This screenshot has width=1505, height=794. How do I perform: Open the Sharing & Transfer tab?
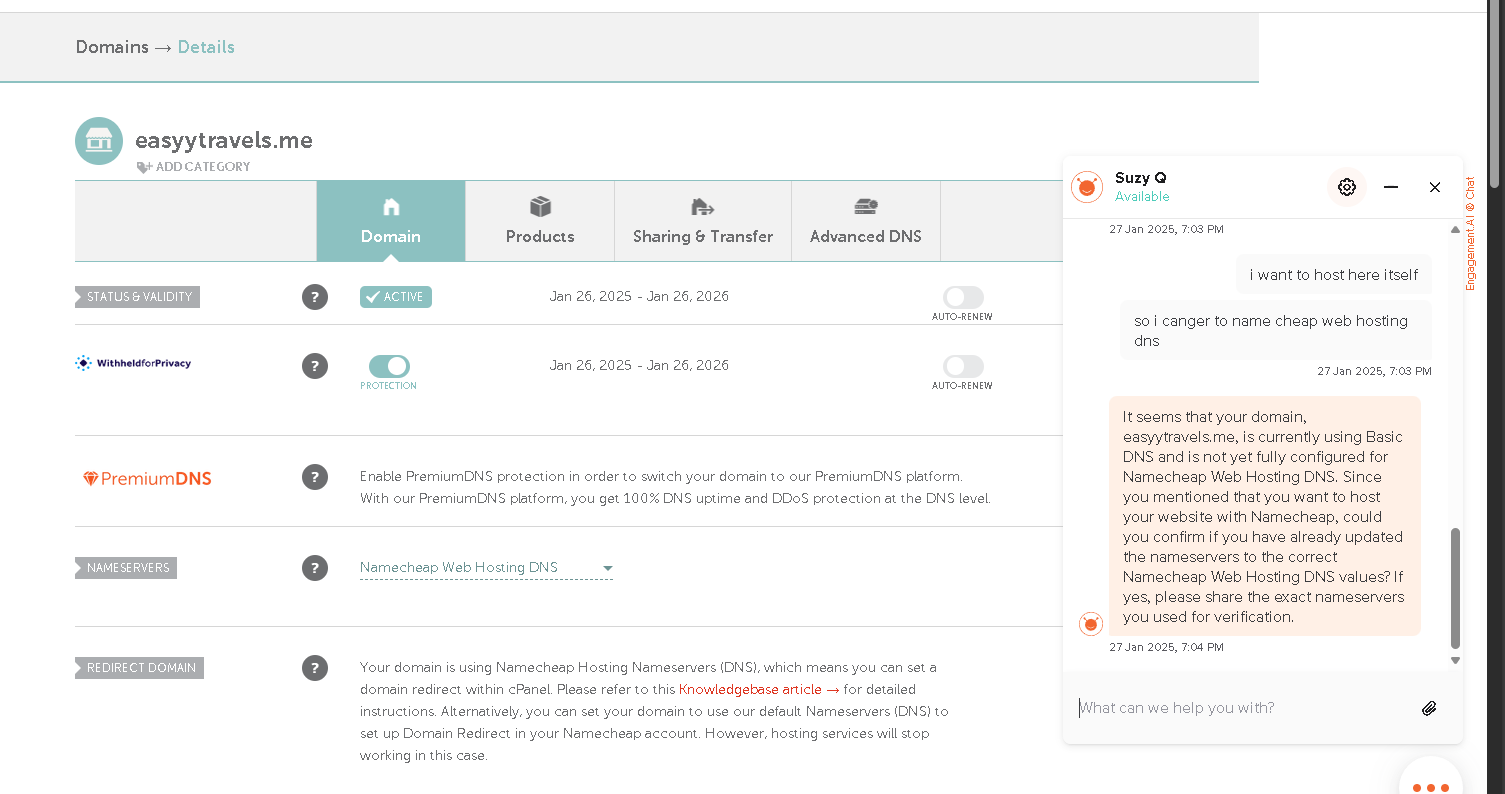(702, 221)
